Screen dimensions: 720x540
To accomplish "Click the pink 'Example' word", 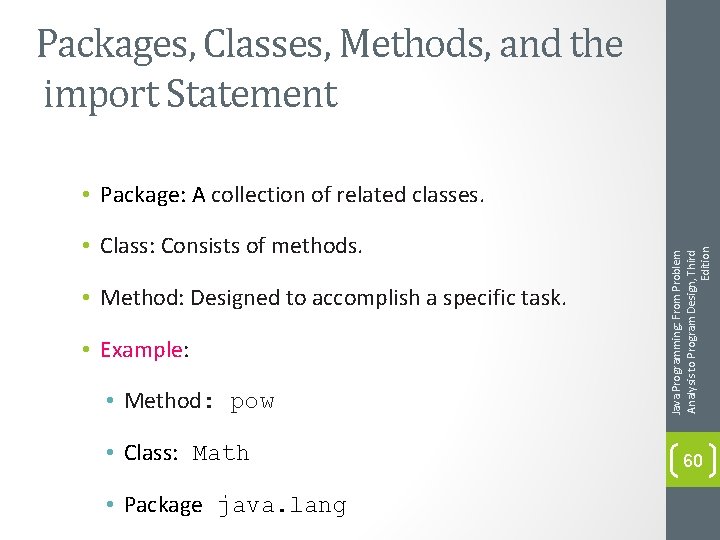I will (x=141, y=350).
